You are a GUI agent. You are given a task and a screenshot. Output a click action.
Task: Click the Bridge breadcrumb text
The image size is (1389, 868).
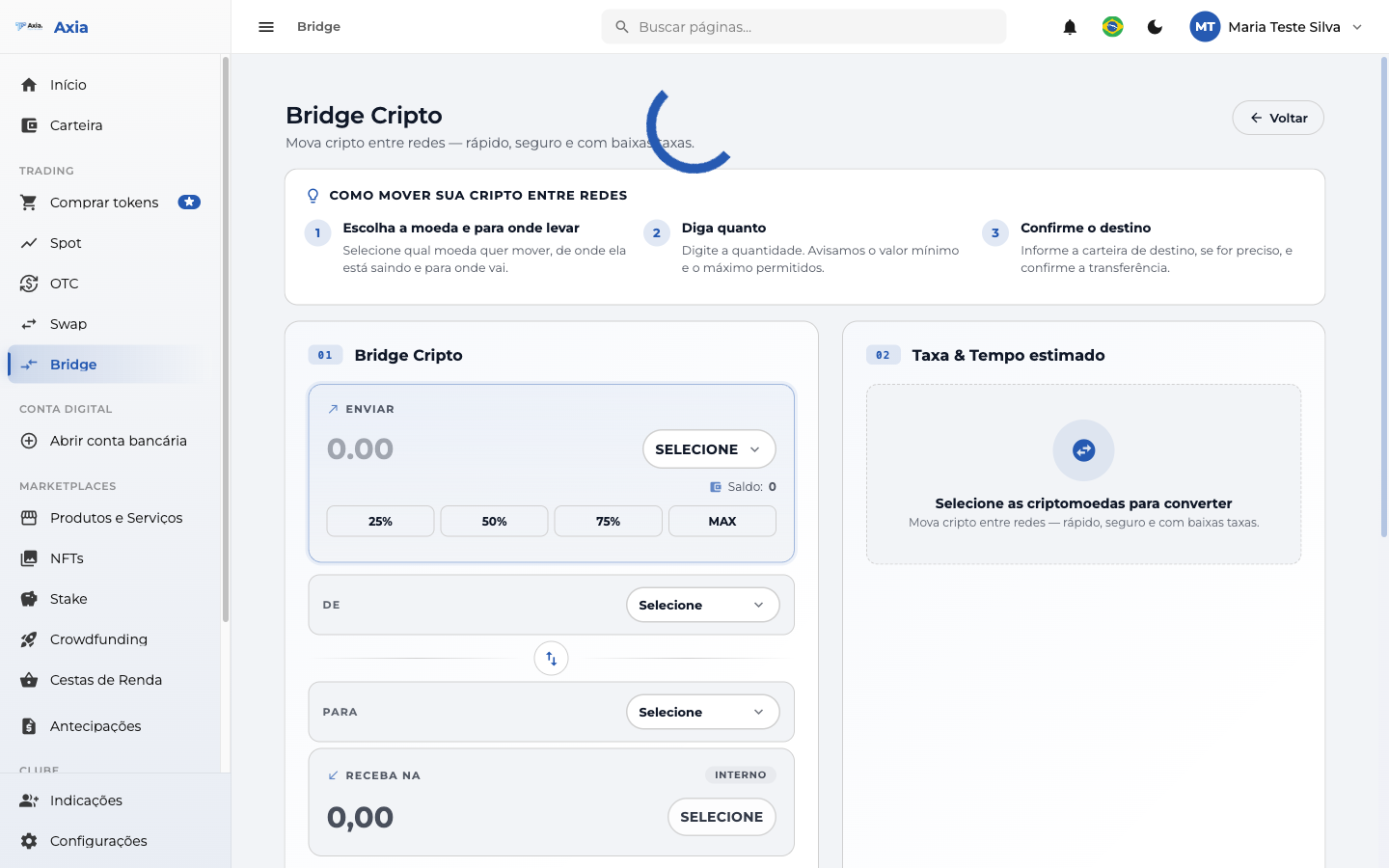[x=318, y=27]
